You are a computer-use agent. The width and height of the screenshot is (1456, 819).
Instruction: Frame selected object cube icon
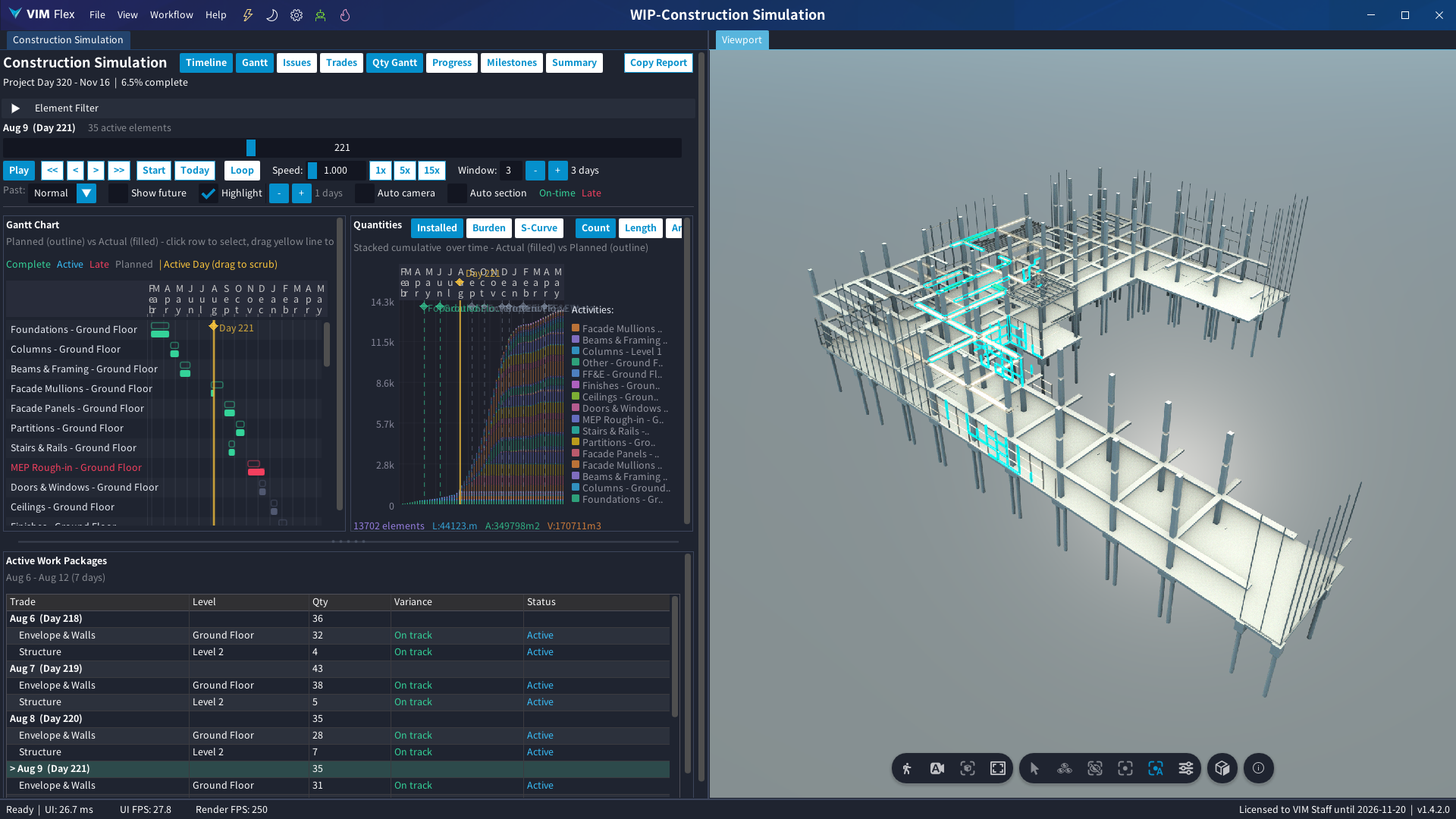click(x=968, y=768)
